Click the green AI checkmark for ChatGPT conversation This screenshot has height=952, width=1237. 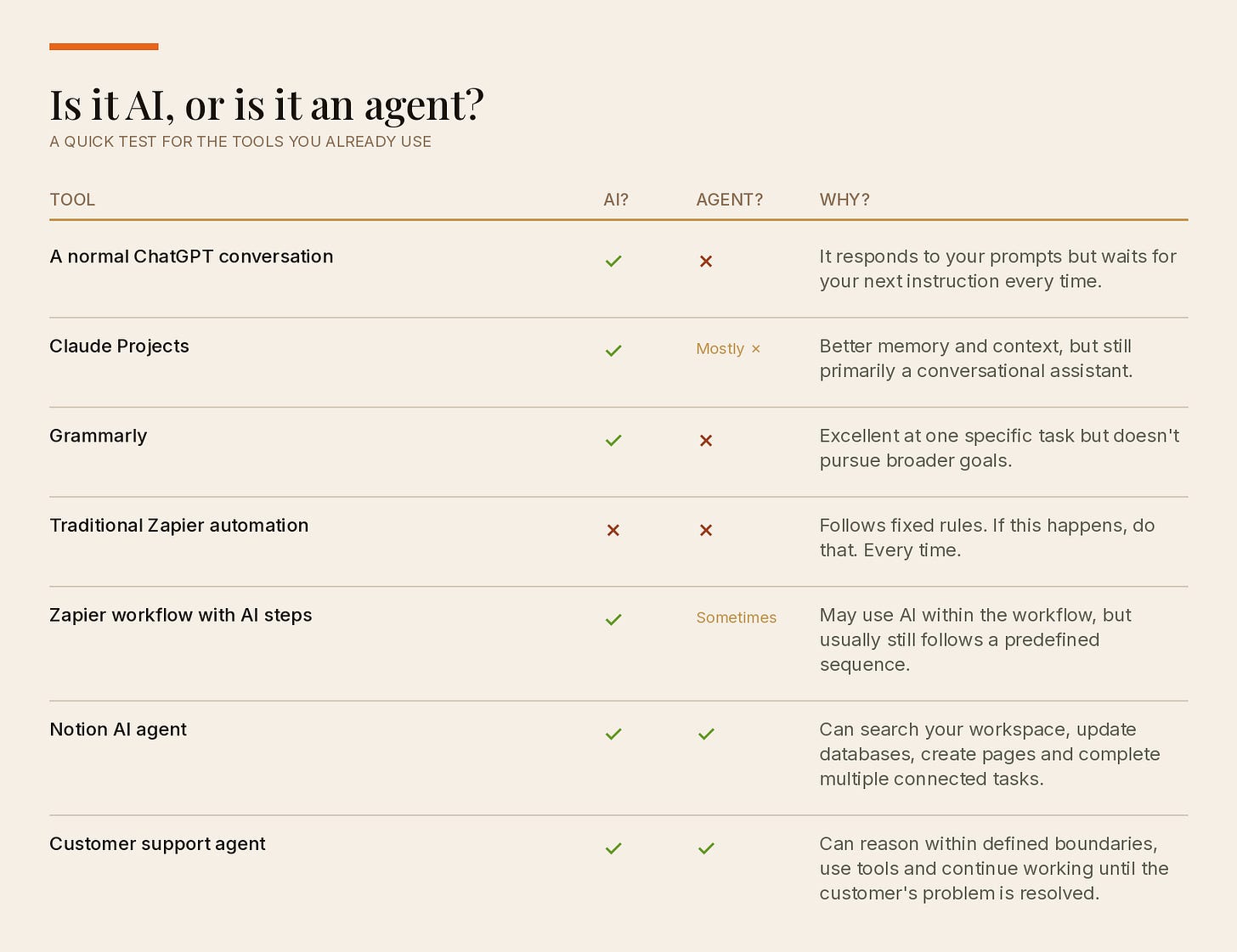tap(613, 261)
